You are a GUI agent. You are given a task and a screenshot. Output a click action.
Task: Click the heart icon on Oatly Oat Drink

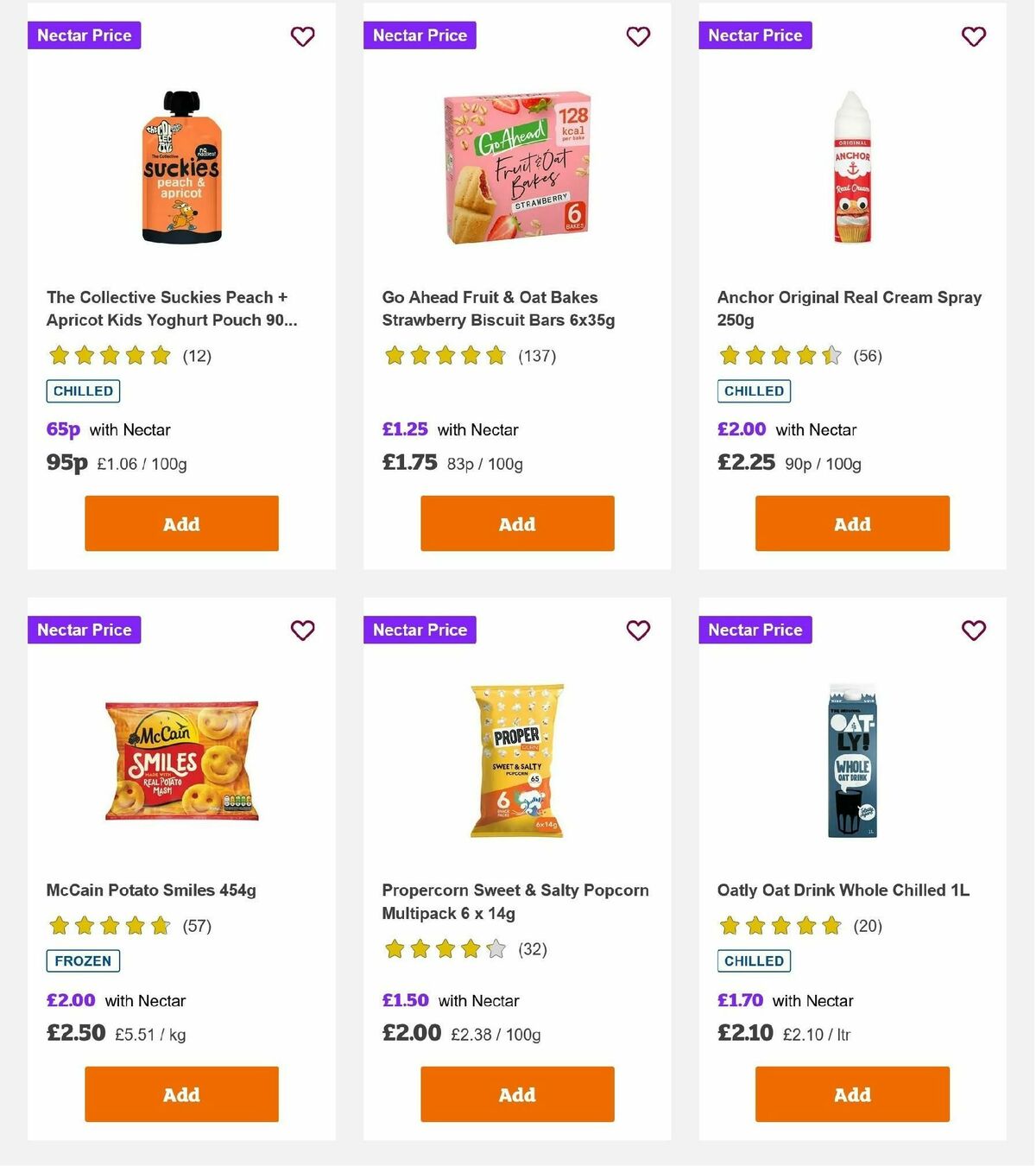coord(973,631)
